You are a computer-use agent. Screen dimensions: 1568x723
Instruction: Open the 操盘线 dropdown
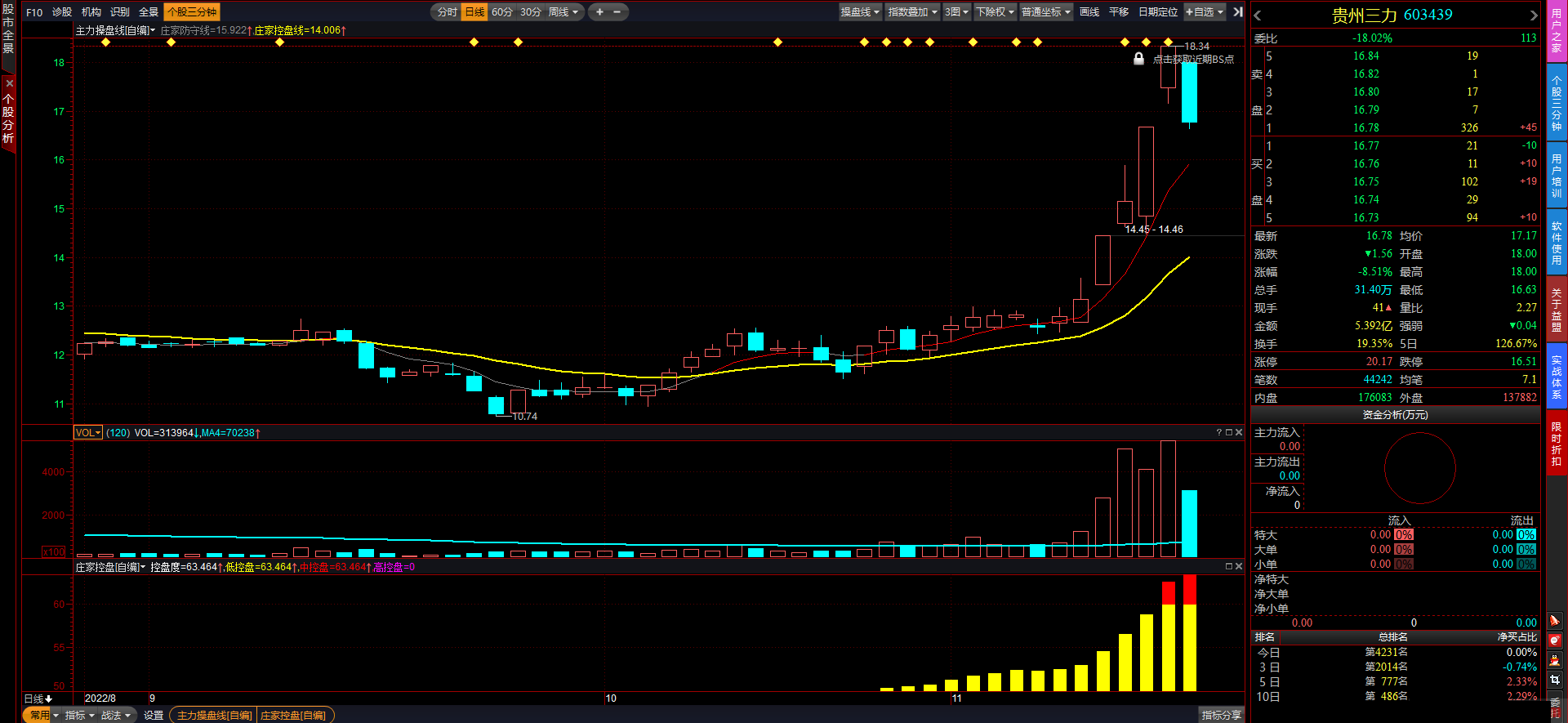click(861, 12)
